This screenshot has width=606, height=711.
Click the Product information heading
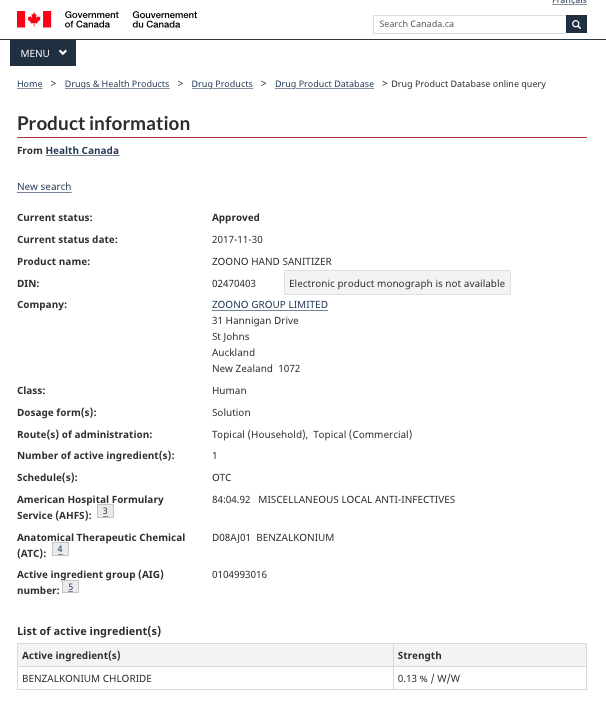(104, 124)
